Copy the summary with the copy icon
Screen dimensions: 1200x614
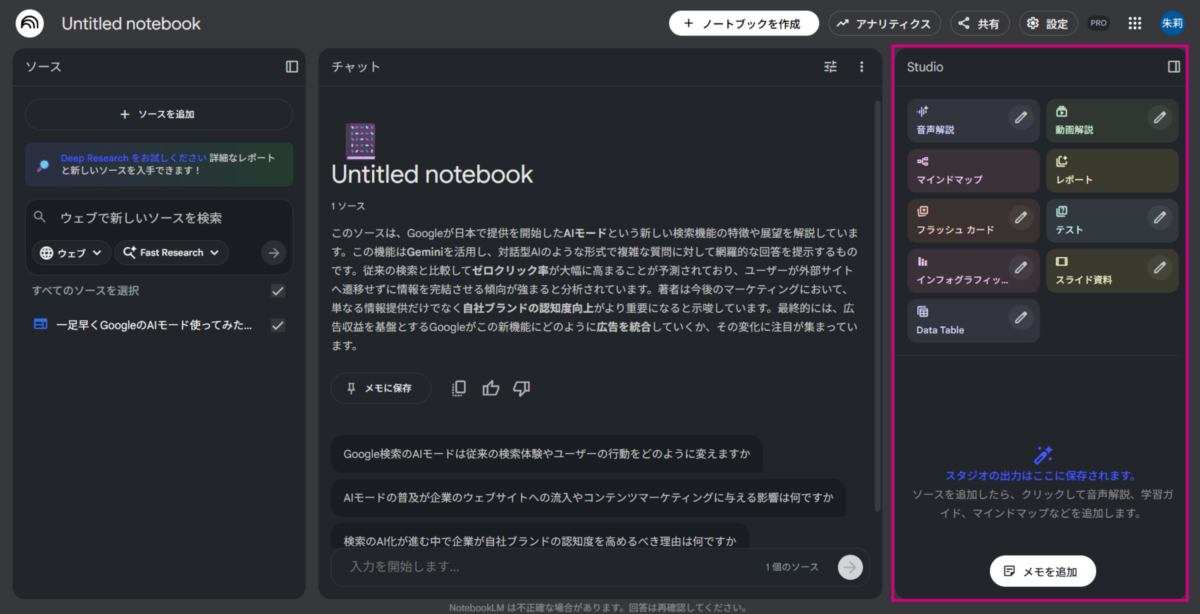tap(459, 388)
